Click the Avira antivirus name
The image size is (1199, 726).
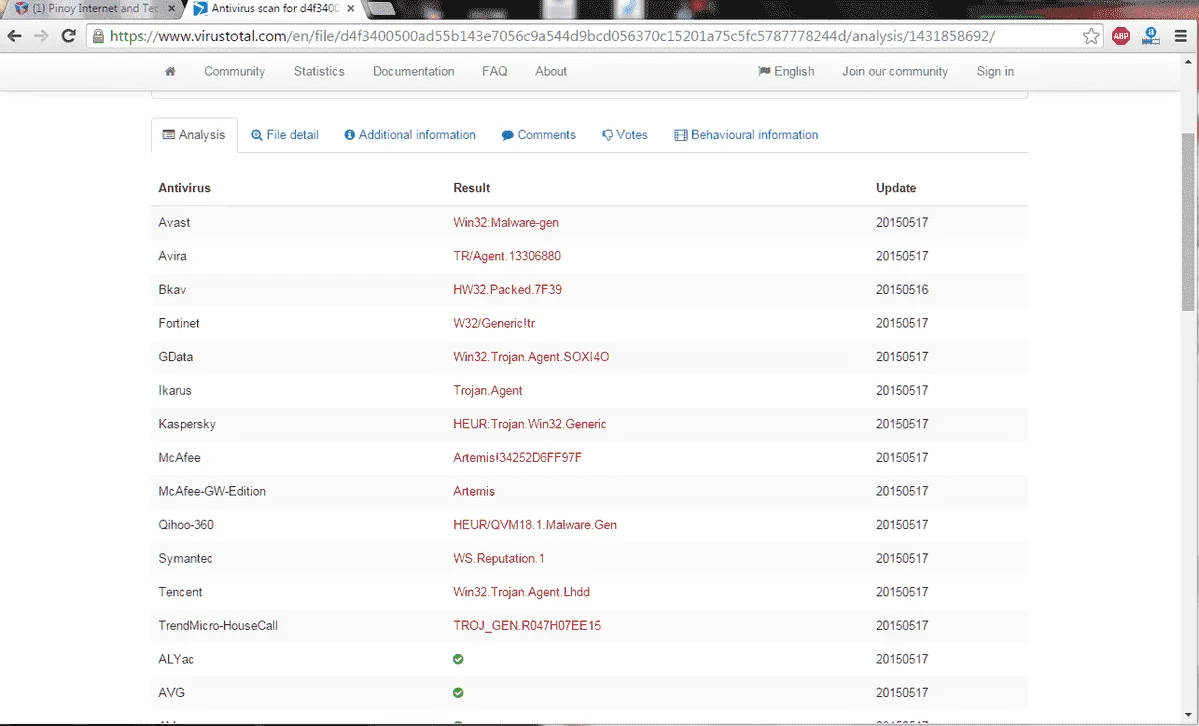[172, 256]
